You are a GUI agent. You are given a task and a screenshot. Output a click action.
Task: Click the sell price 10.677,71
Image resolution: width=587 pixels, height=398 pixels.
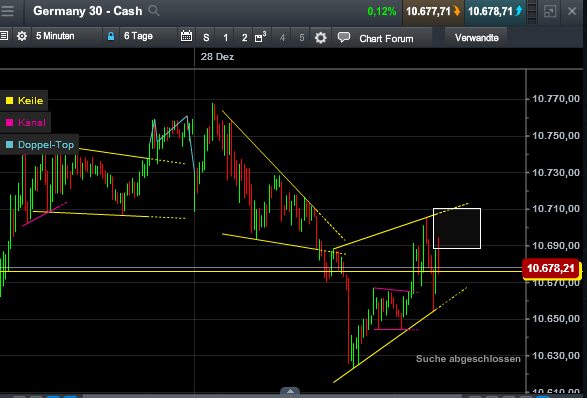[433, 12]
